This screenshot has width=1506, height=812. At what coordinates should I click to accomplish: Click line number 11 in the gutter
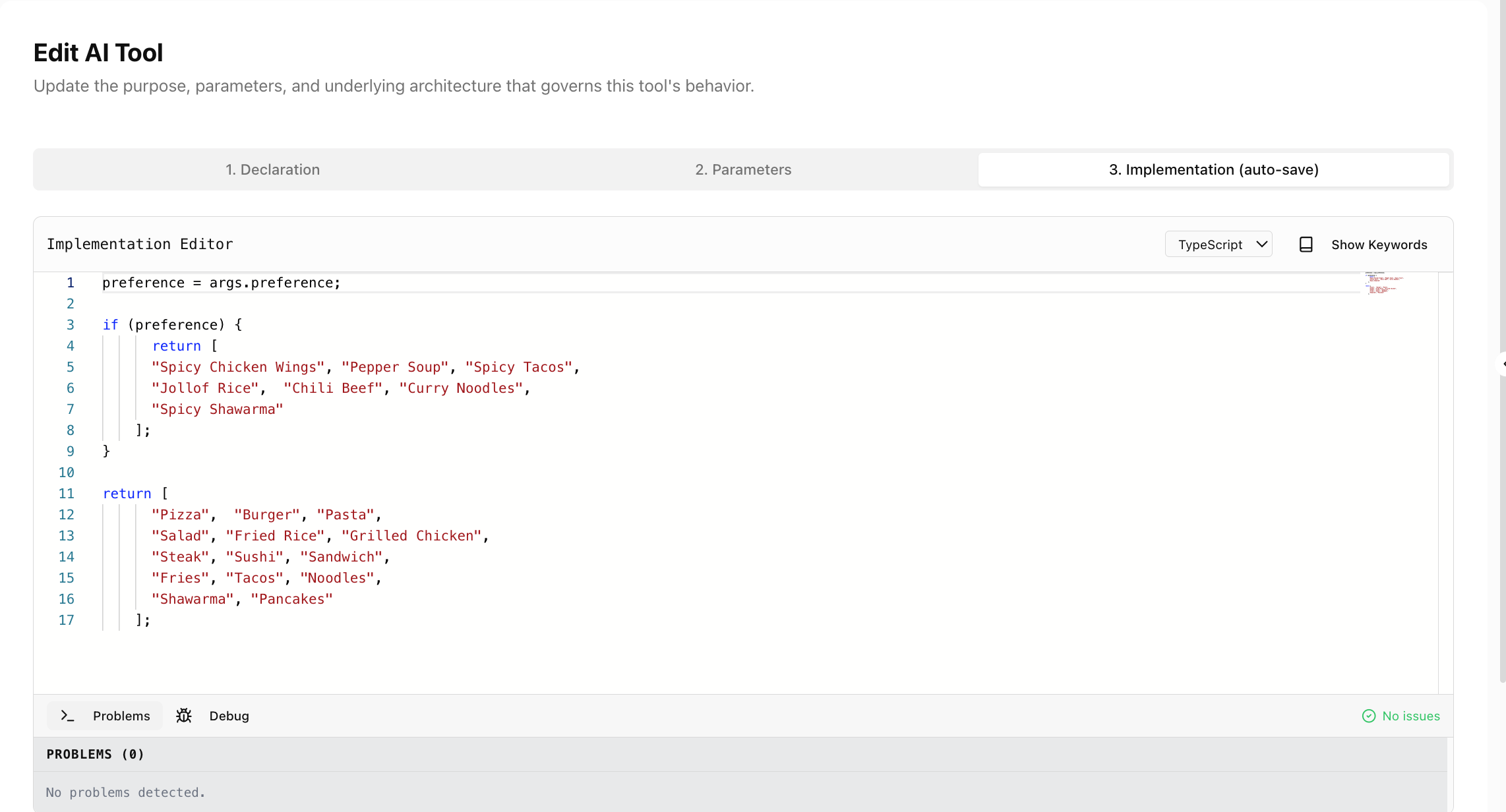coord(66,494)
